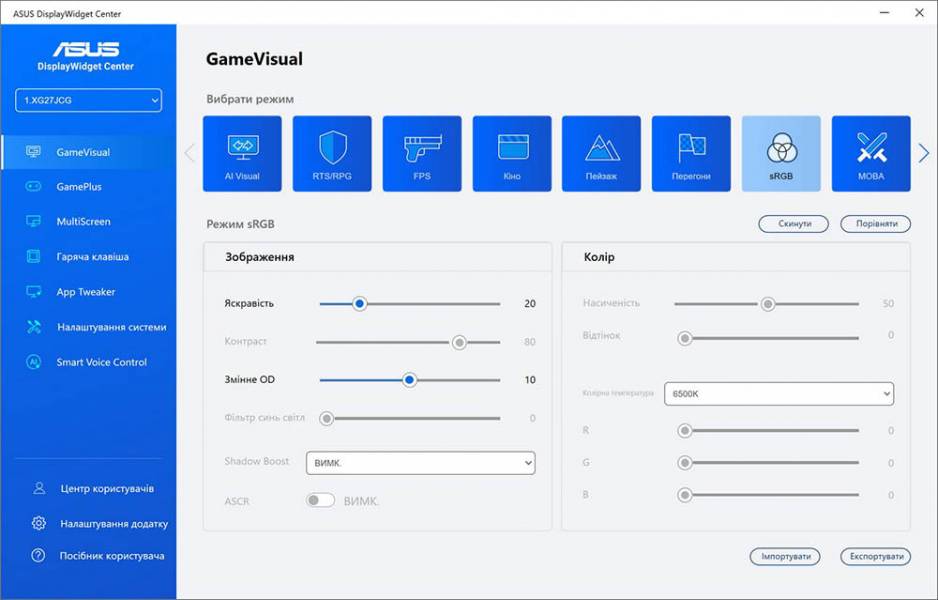
Task: Click the Змінне OD value 10
Action: click(530, 380)
